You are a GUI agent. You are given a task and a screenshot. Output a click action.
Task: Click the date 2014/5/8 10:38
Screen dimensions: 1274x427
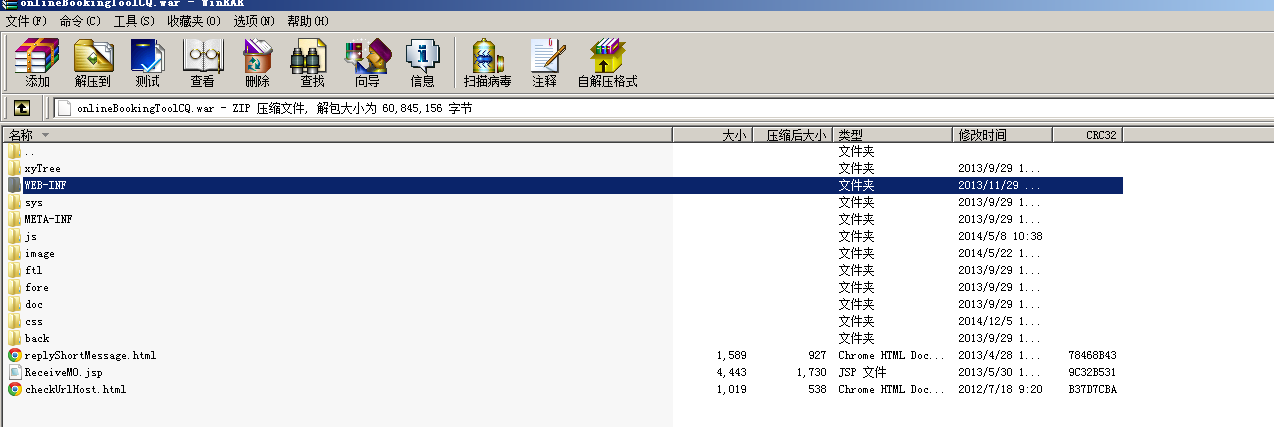(x=1000, y=236)
